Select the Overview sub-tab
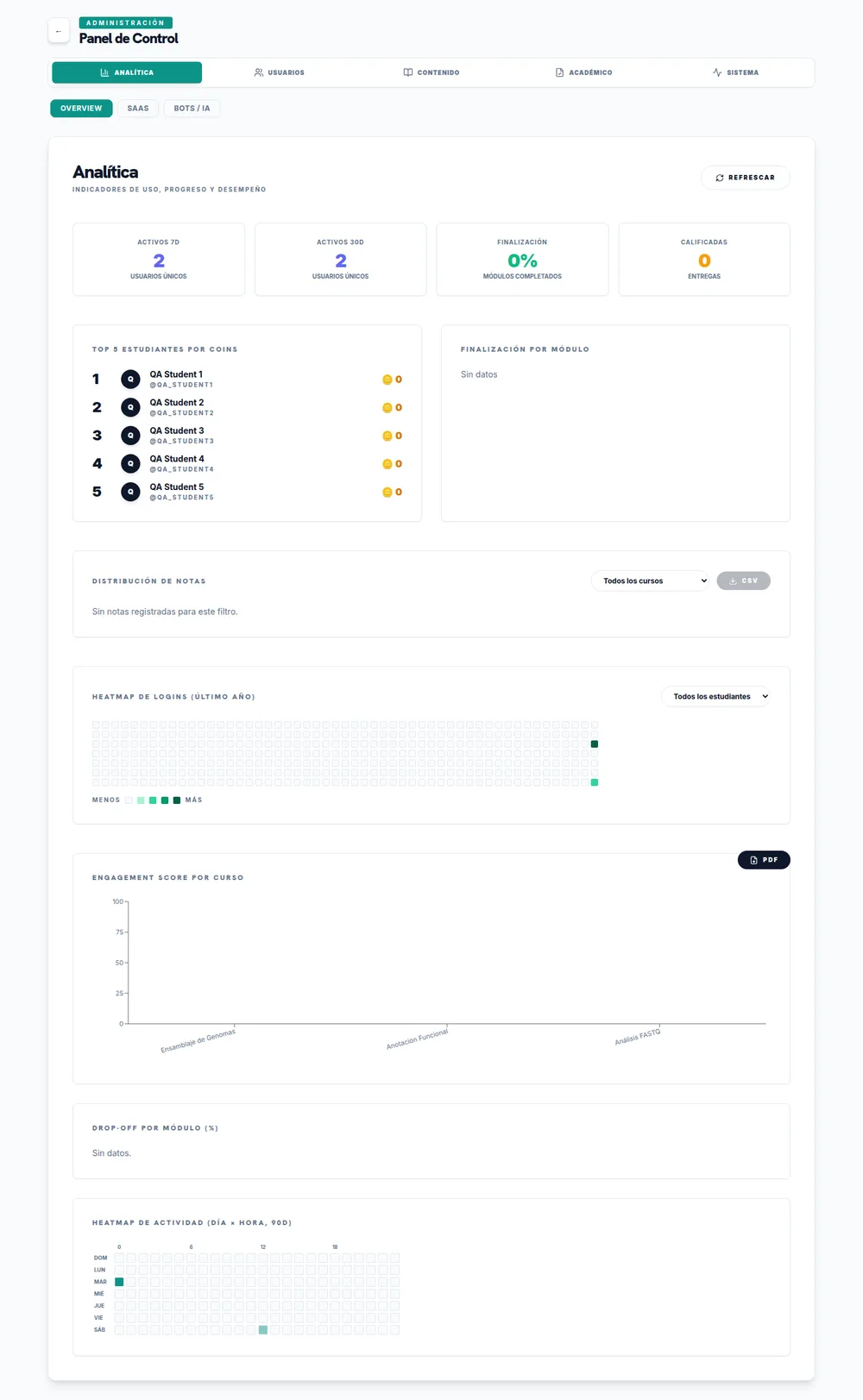The image size is (863, 1400). click(x=81, y=109)
